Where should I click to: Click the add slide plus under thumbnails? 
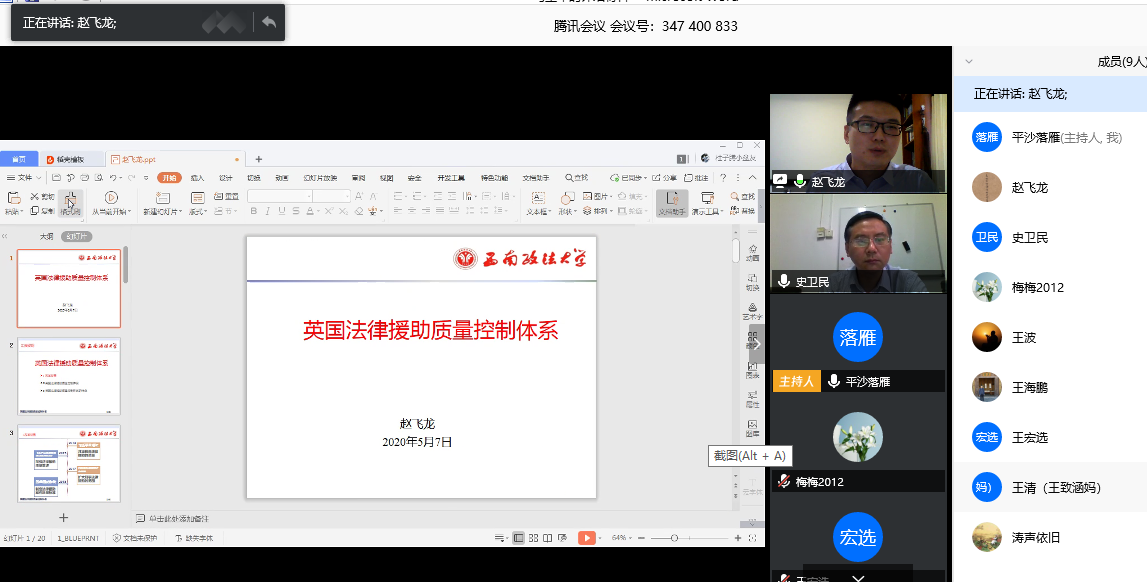(64, 518)
